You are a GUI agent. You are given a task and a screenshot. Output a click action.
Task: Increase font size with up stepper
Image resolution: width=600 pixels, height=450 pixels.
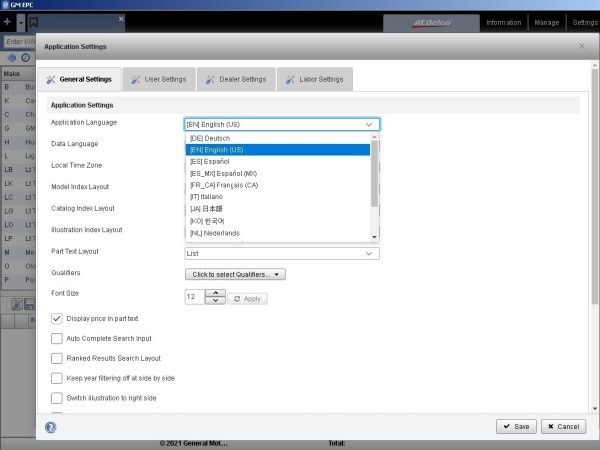tap(215, 293)
